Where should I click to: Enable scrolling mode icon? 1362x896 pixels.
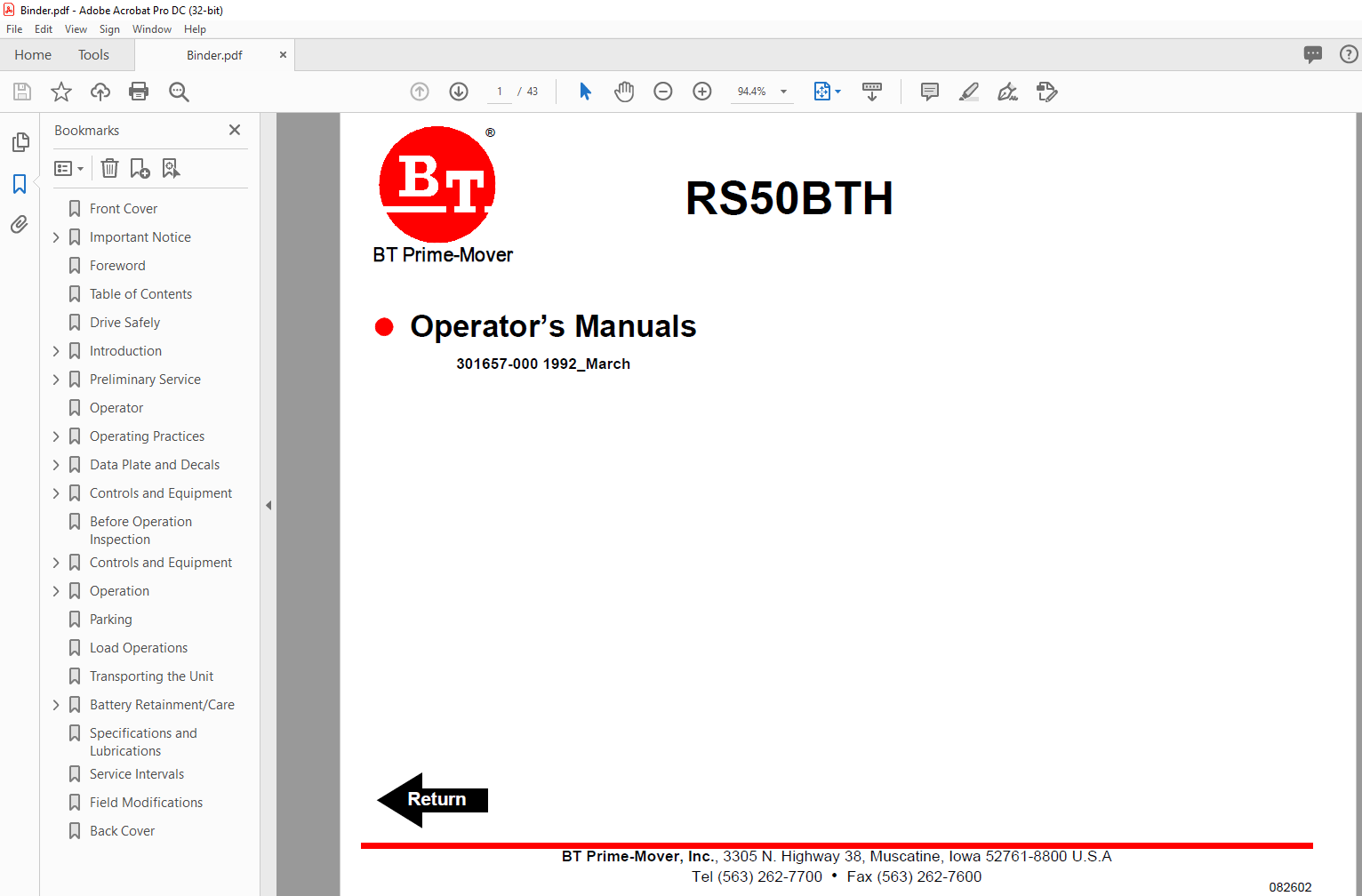click(x=872, y=92)
